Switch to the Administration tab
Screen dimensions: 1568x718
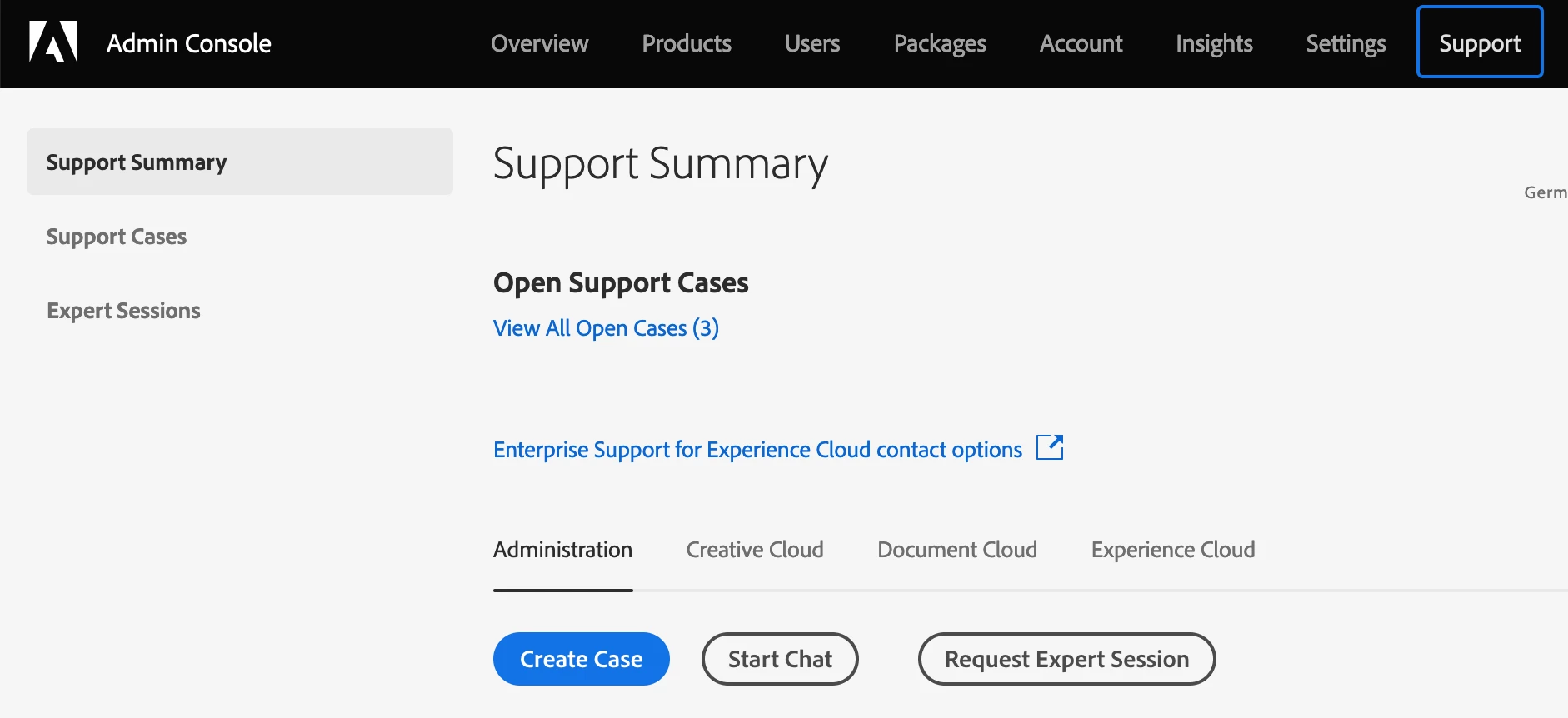click(x=563, y=550)
